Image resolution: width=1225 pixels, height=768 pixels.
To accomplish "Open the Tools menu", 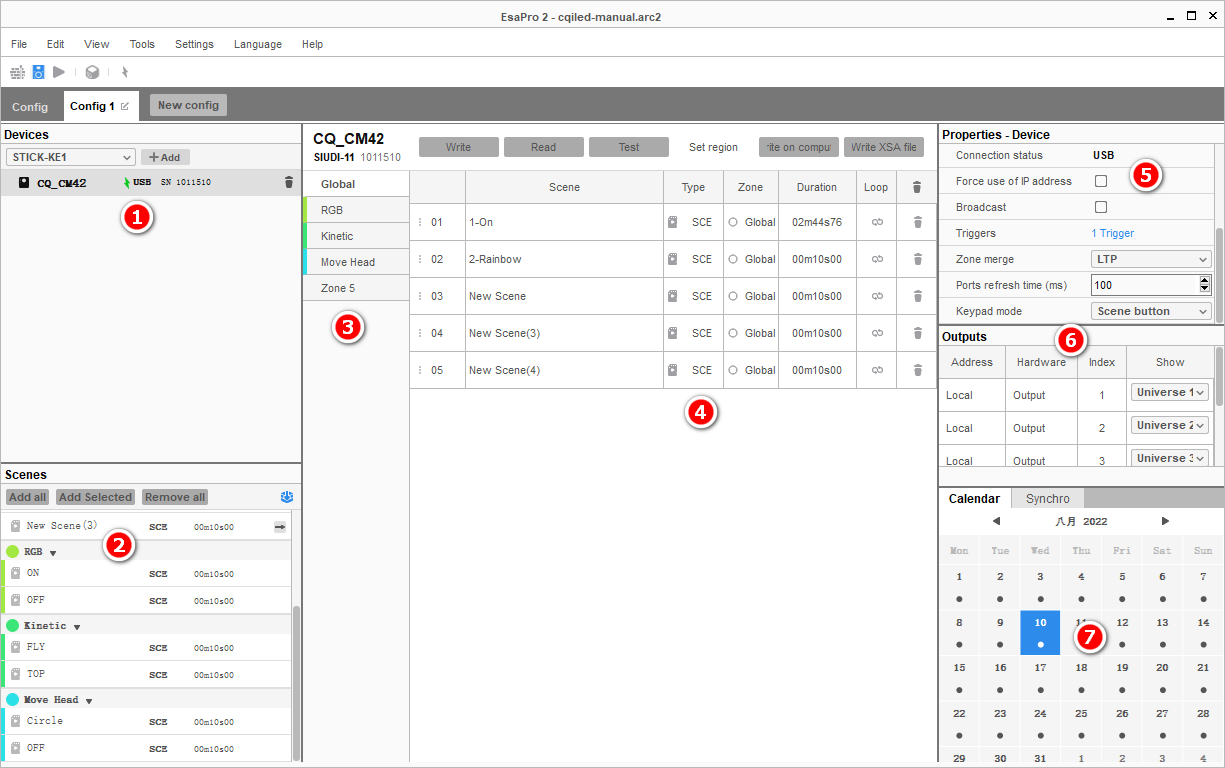I will point(142,44).
